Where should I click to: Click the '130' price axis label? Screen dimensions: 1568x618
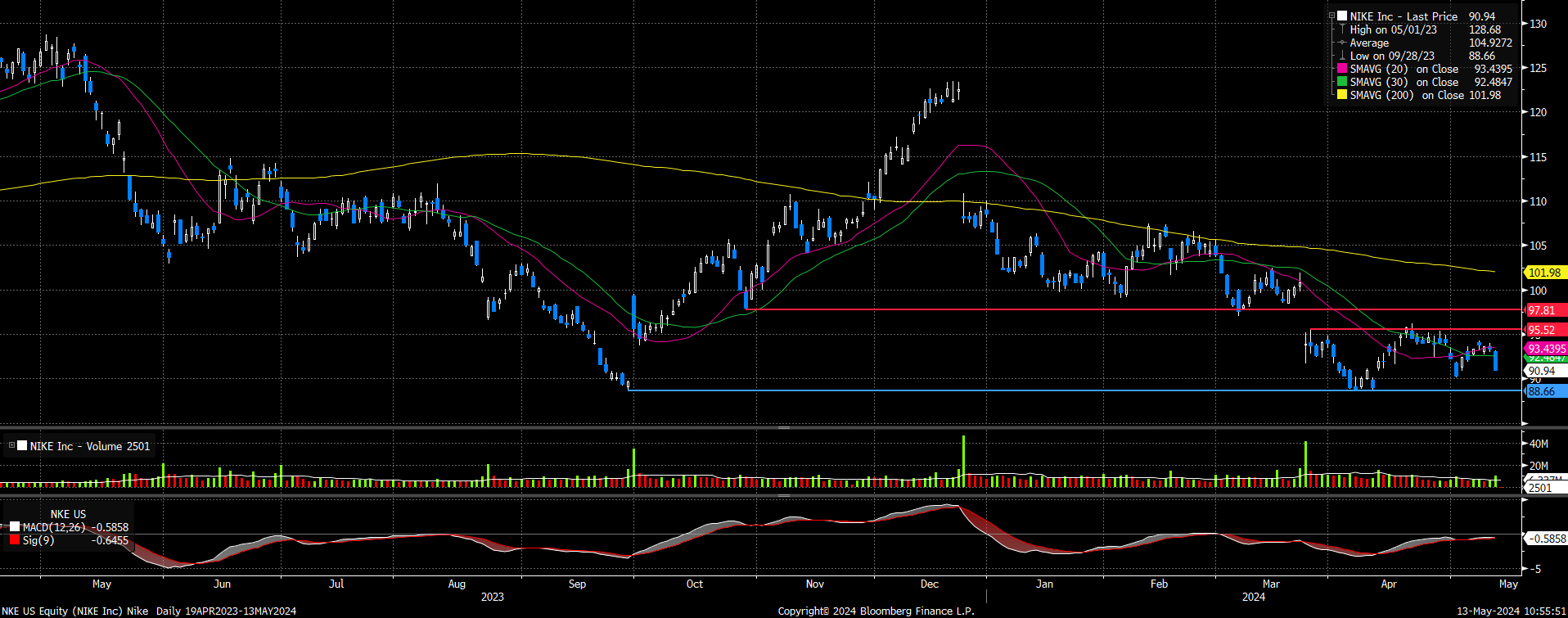pos(1538,24)
